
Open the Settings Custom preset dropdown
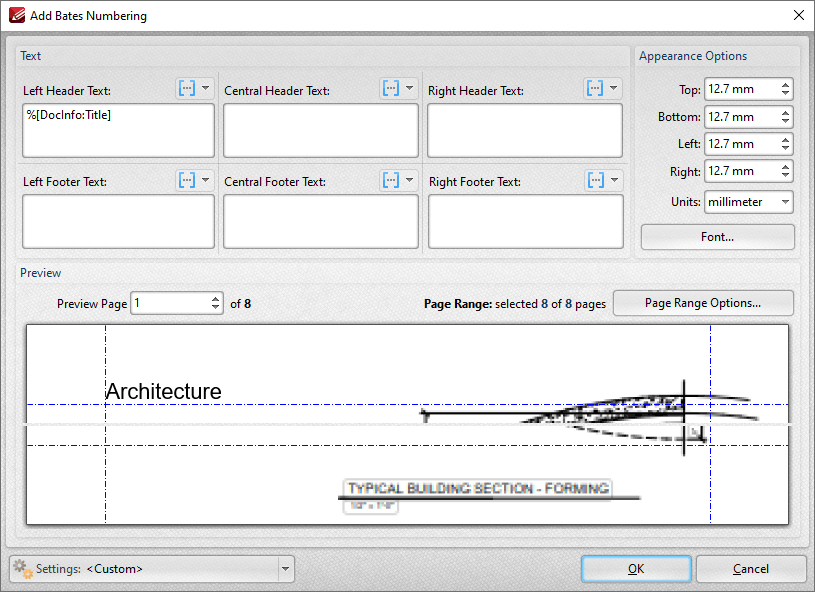(285, 569)
